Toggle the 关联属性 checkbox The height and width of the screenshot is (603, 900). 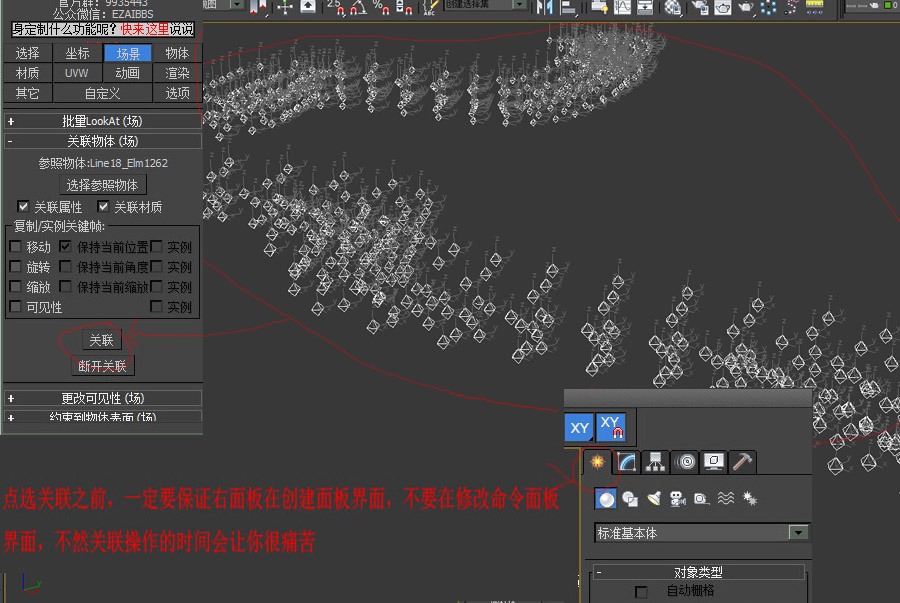pyautogui.click(x=23, y=207)
